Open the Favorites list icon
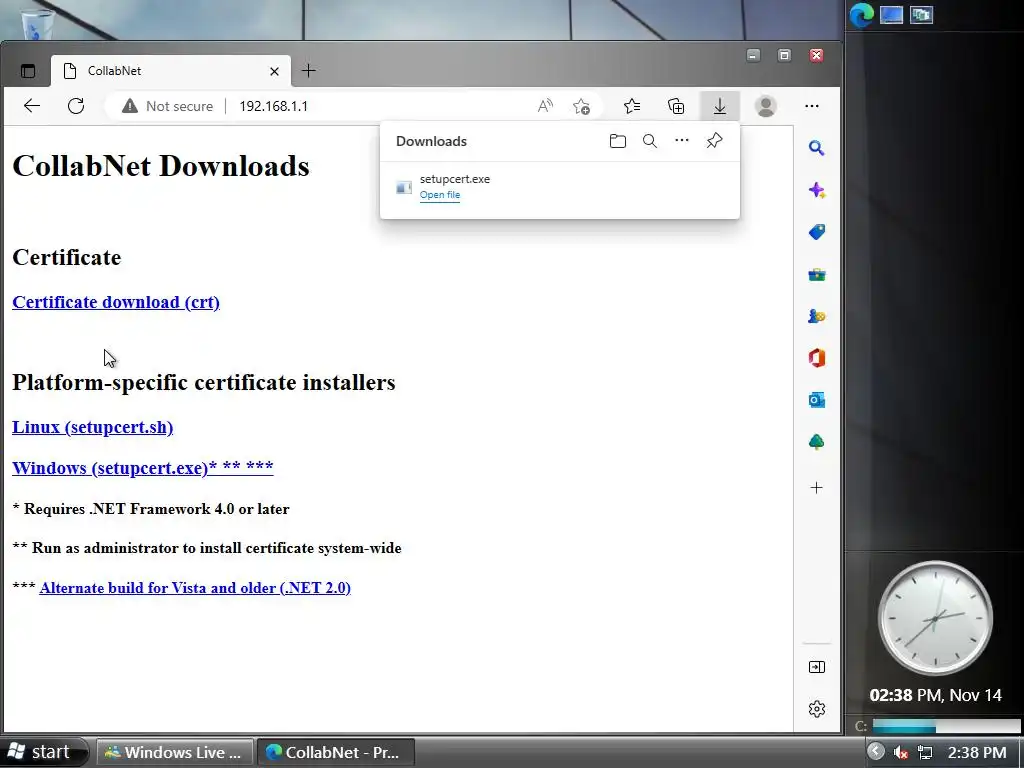The height and width of the screenshot is (768, 1024). click(632, 106)
